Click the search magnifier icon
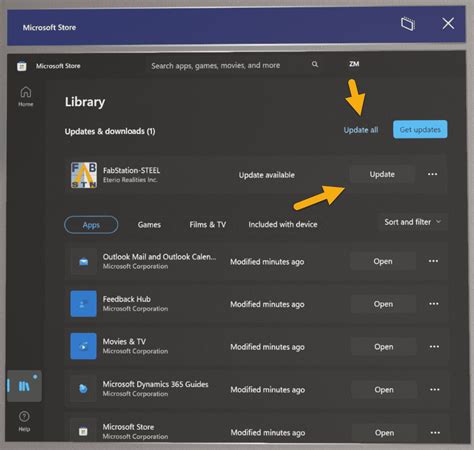The height and width of the screenshot is (450, 474). (315, 64)
